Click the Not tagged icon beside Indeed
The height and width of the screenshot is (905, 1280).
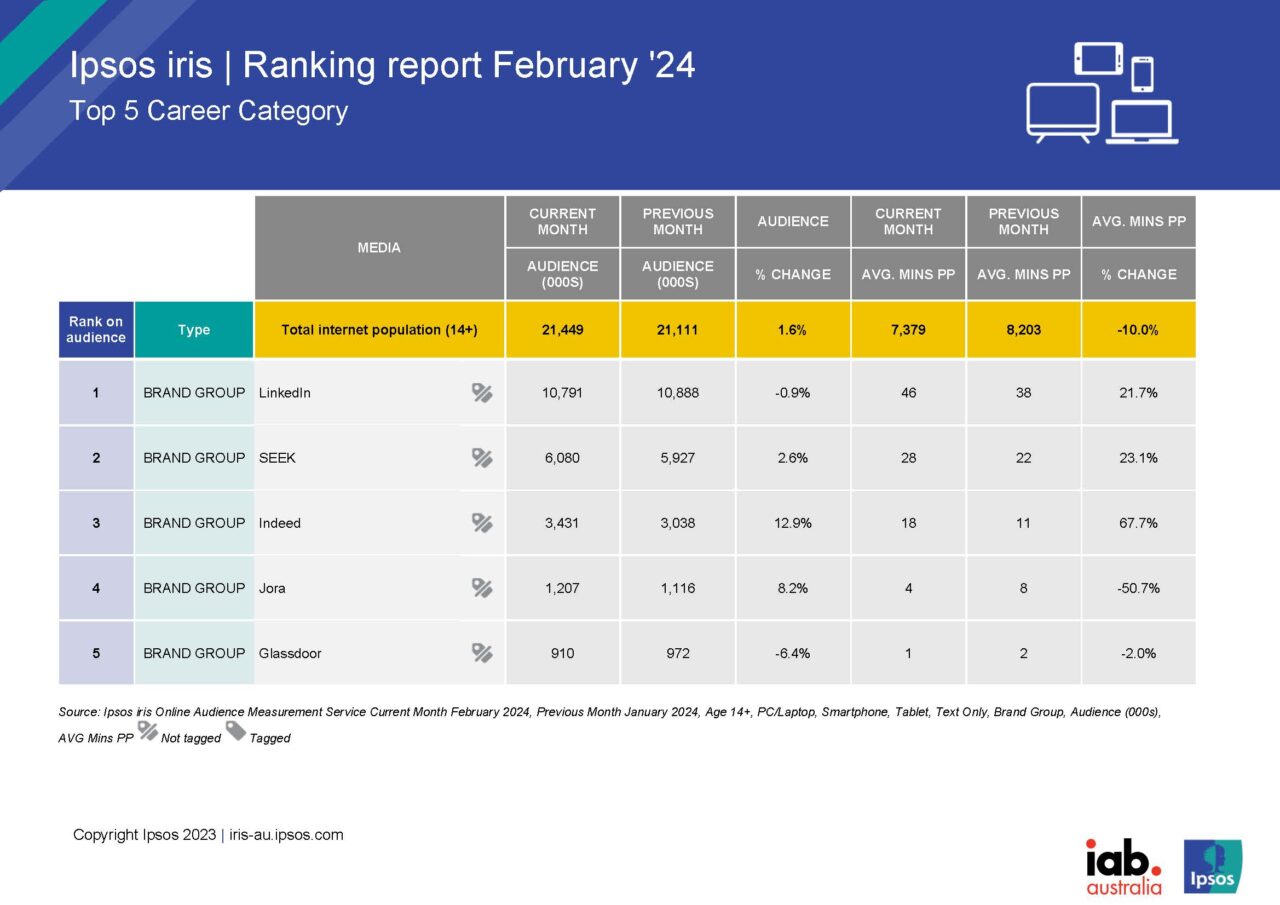[483, 523]
